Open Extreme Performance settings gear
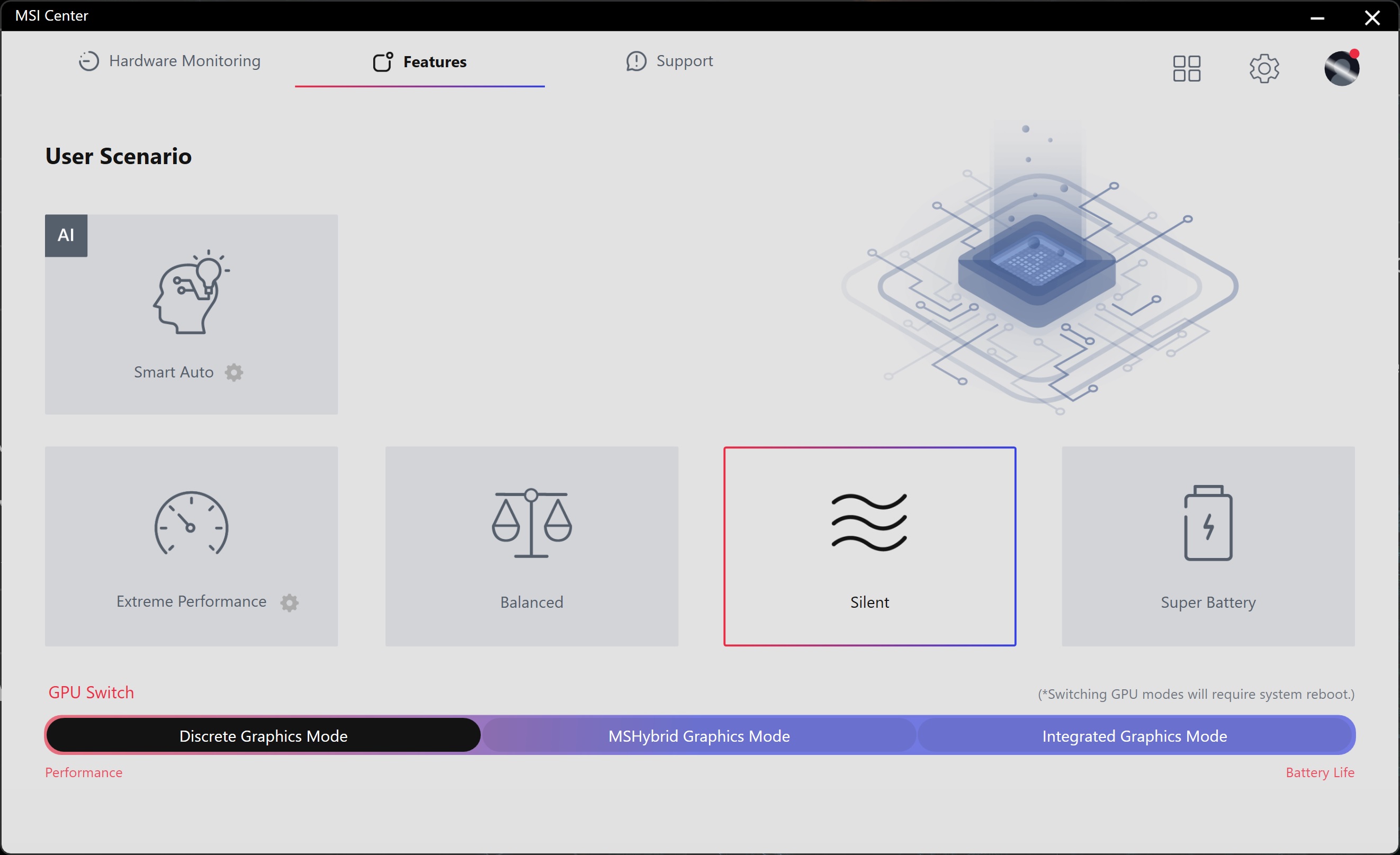This screenshot has height=855, width=1400. (x=289, y=602)
